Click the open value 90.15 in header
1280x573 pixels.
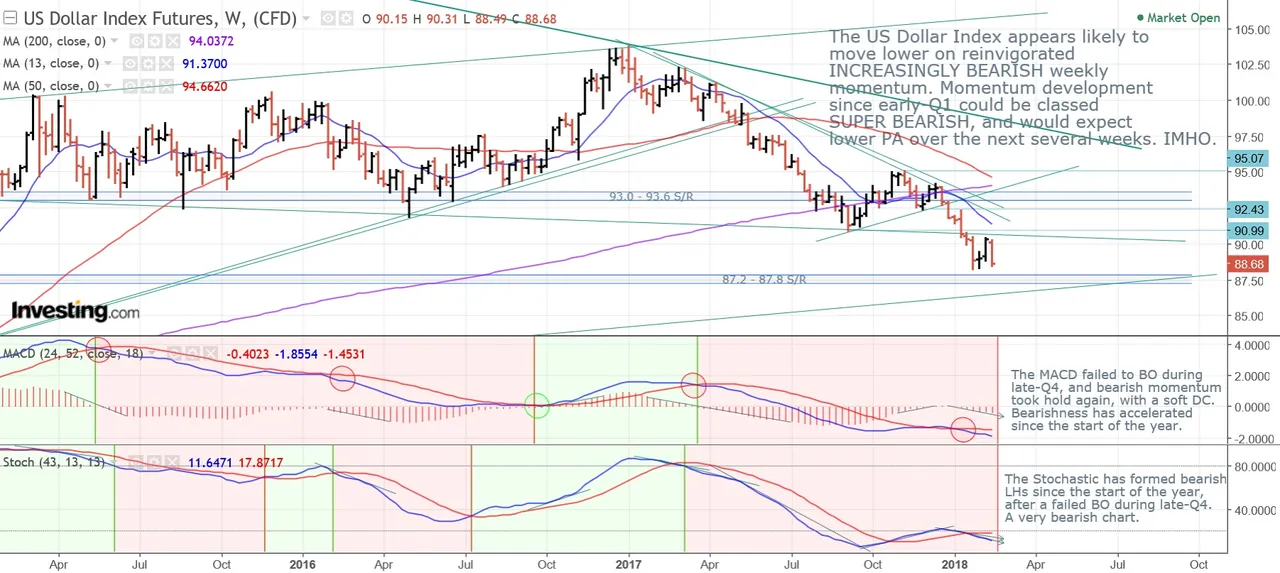392,19
